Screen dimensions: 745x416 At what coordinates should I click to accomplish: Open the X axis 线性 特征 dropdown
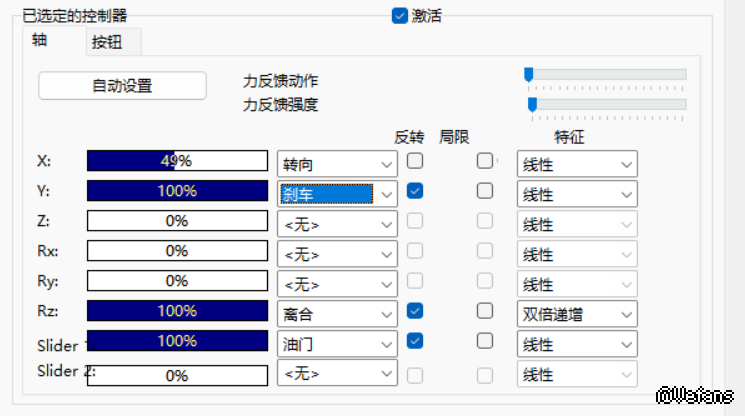coord(577,164)
